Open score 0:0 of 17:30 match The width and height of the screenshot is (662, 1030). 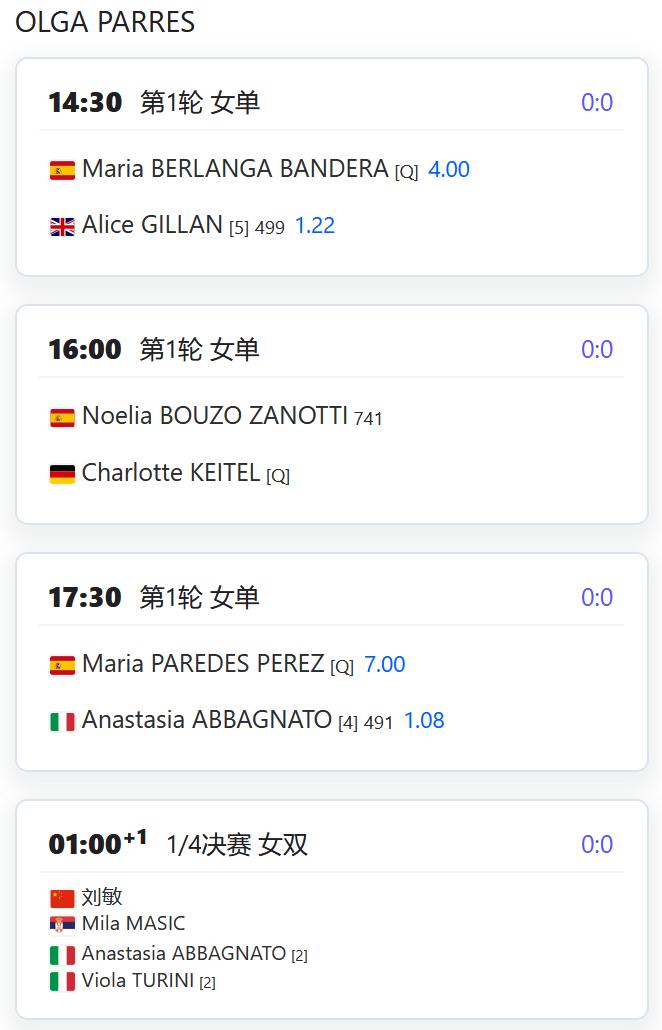coord(597,597)
